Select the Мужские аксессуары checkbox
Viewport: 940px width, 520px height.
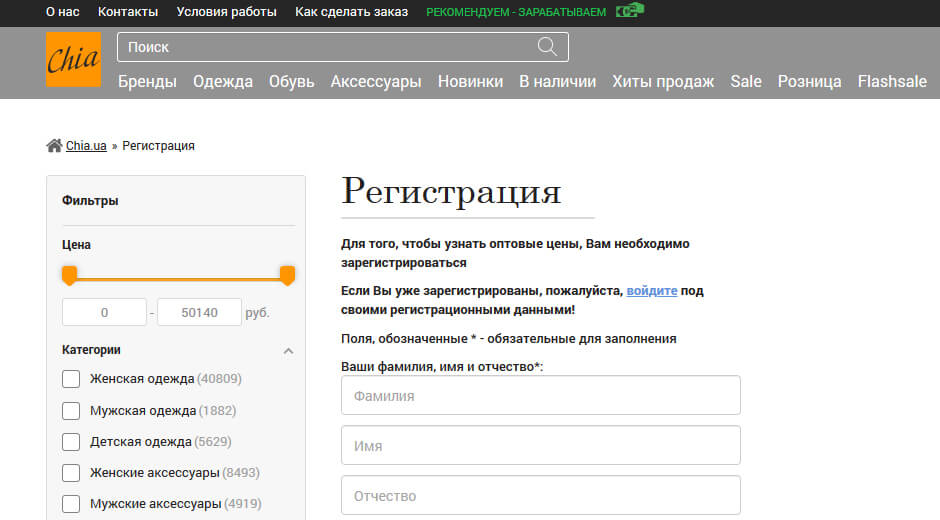pyautogui.click(x=71, y=504)
